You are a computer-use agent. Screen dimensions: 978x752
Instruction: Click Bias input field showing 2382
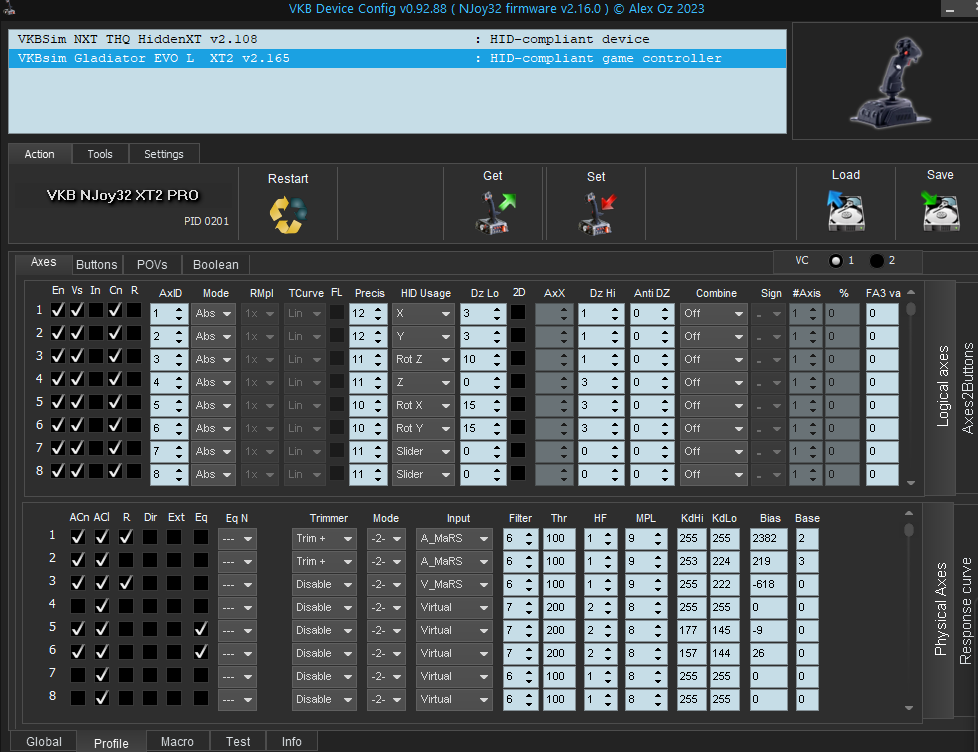point(769,538)
